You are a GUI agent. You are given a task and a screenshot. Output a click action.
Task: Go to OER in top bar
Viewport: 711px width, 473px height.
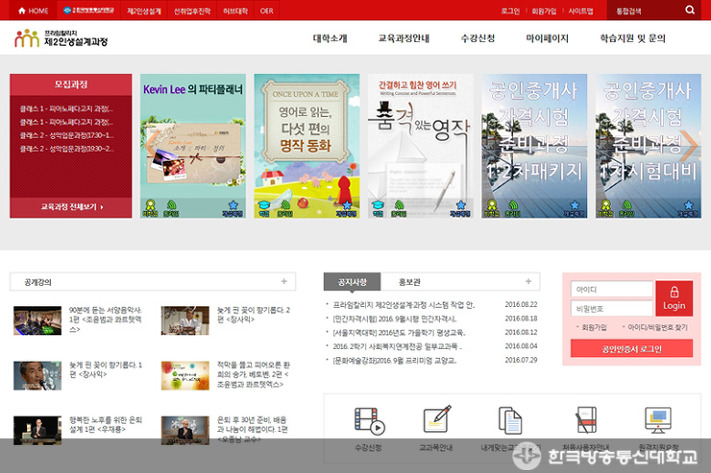[267, 10]
